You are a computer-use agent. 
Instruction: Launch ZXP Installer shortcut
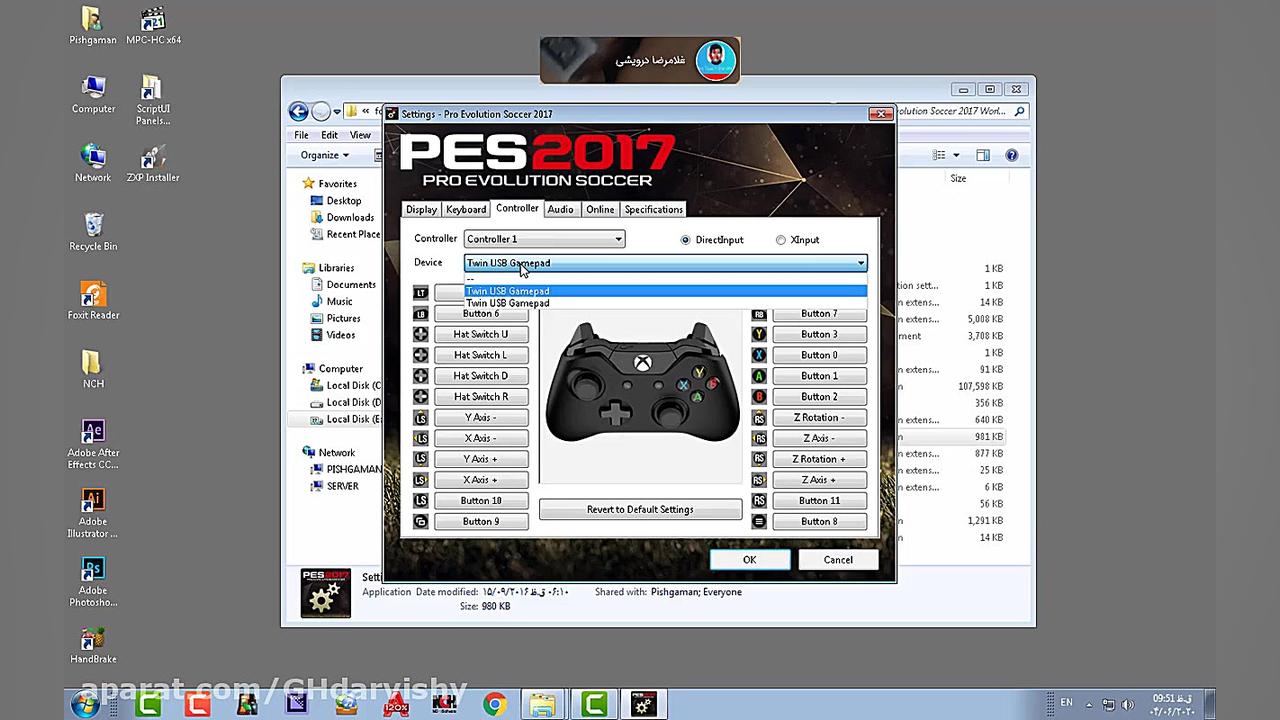click(153, 164)
